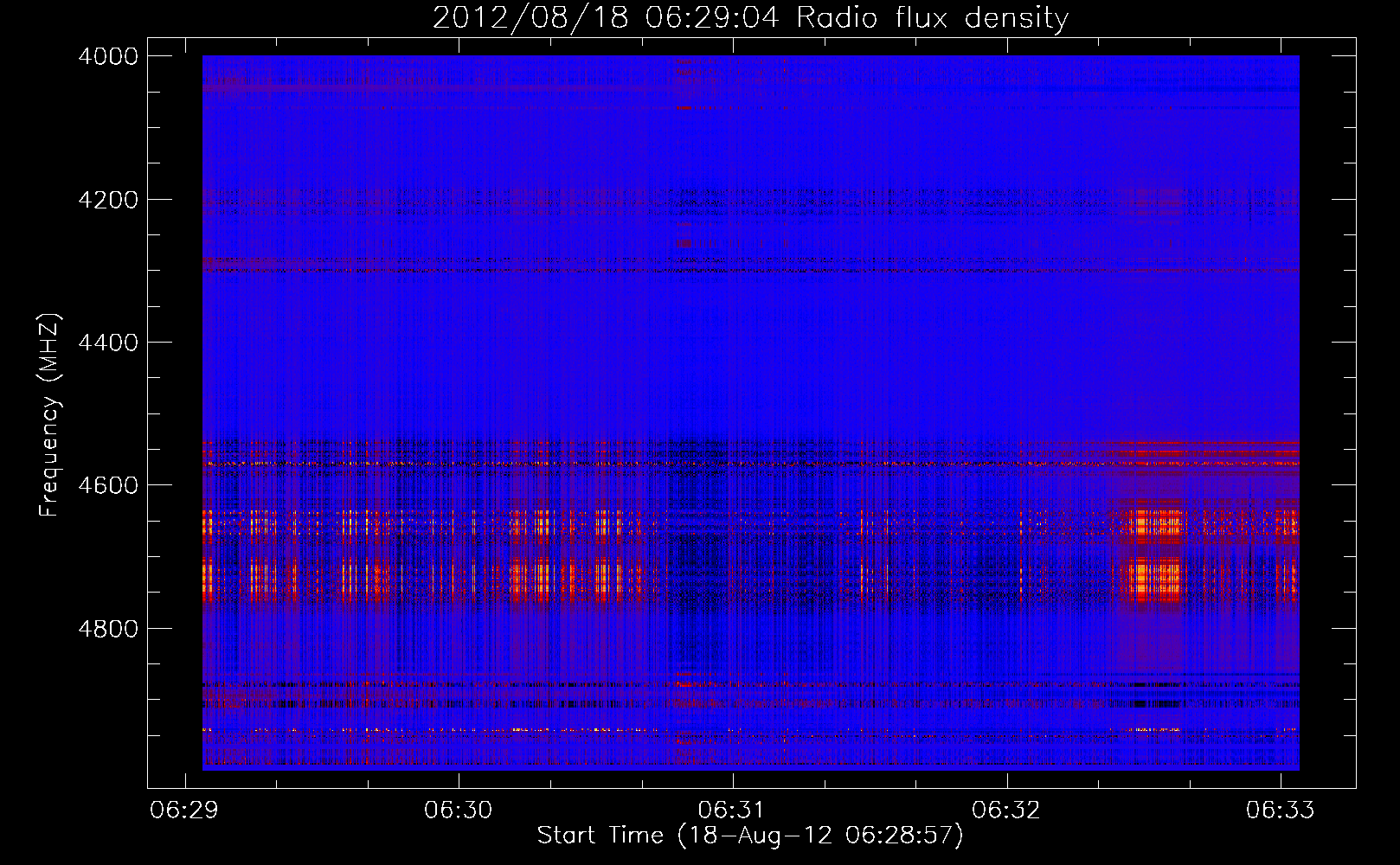The image size is (1400, 865).
Task: Click the 06:29 time axis label
Action: (184, 811)
